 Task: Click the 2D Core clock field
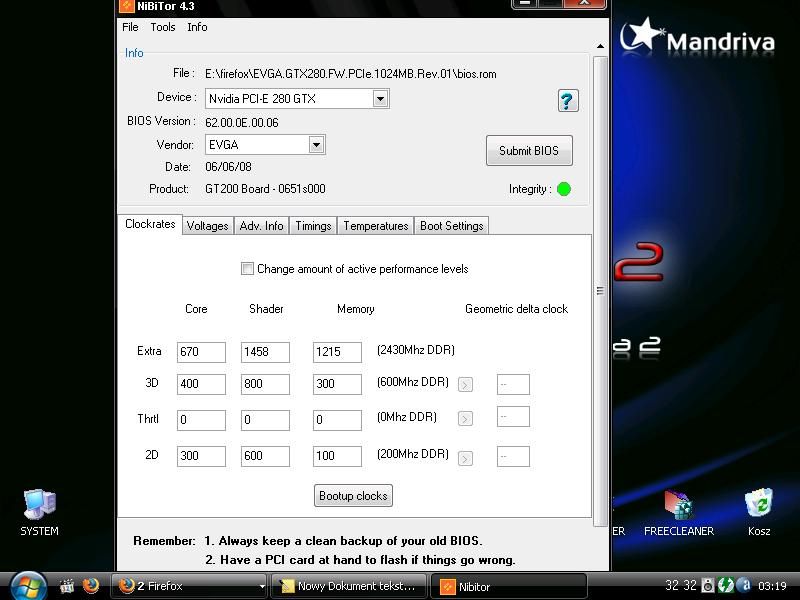click(x=201, y=456)
